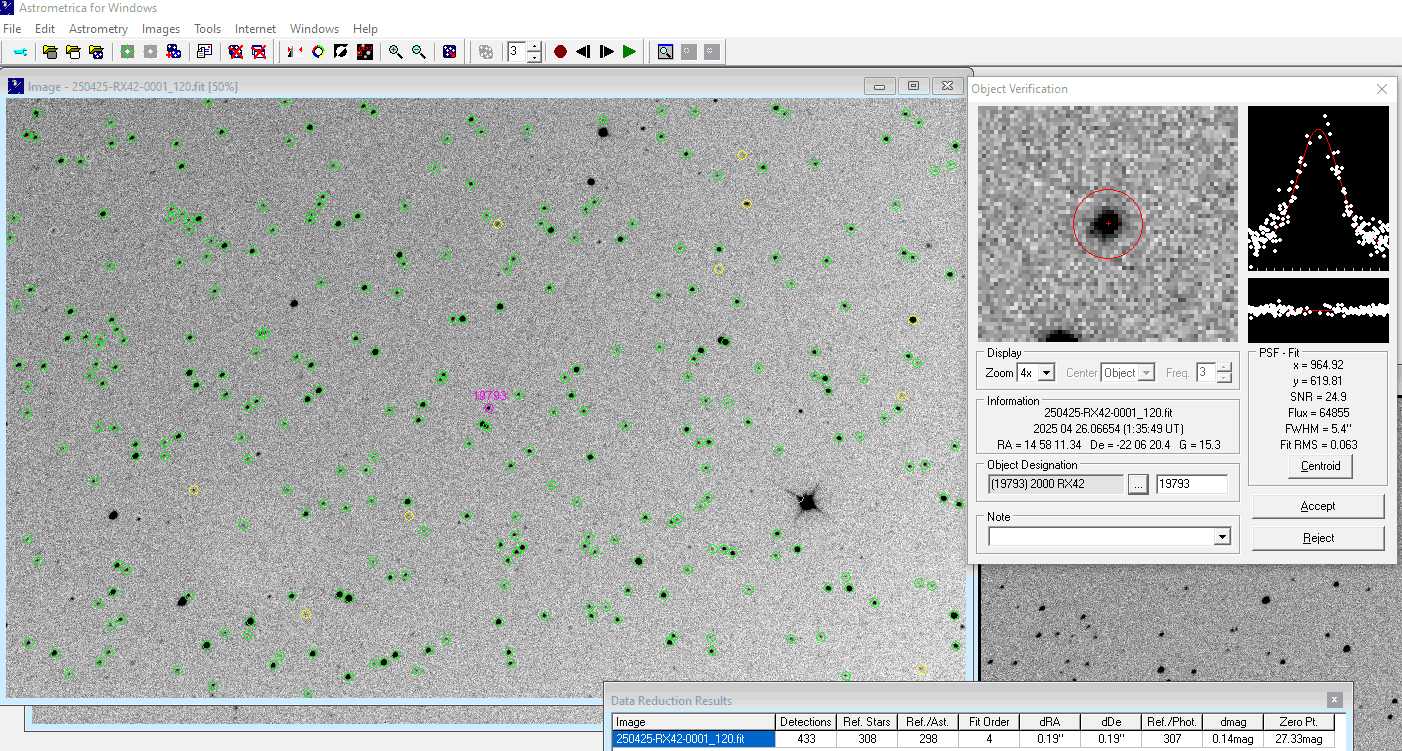Toggle the Invert Display icon
This screenshot has width=1402, height=751.
(341, 51)
